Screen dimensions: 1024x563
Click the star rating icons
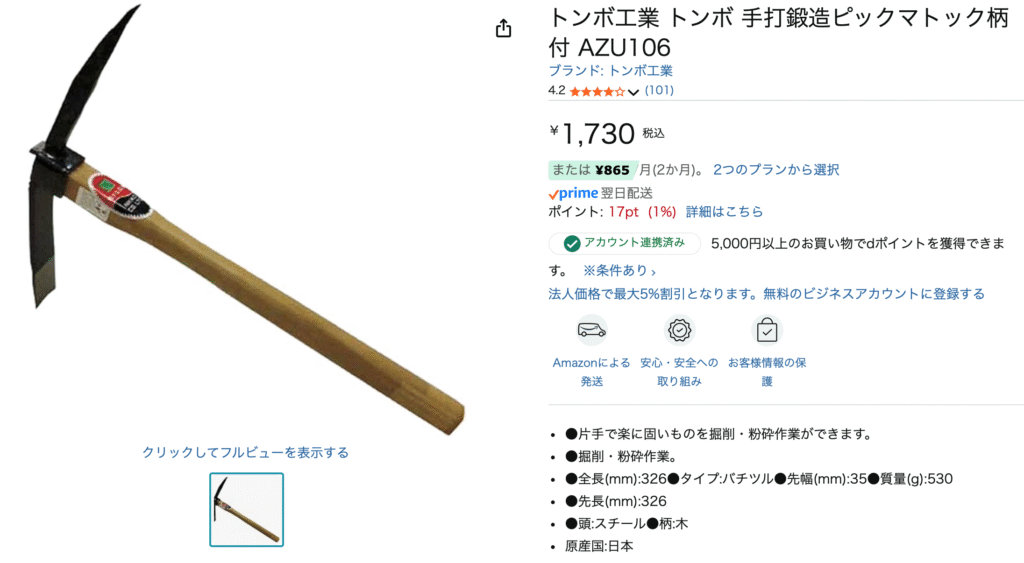tap(597, 91)
